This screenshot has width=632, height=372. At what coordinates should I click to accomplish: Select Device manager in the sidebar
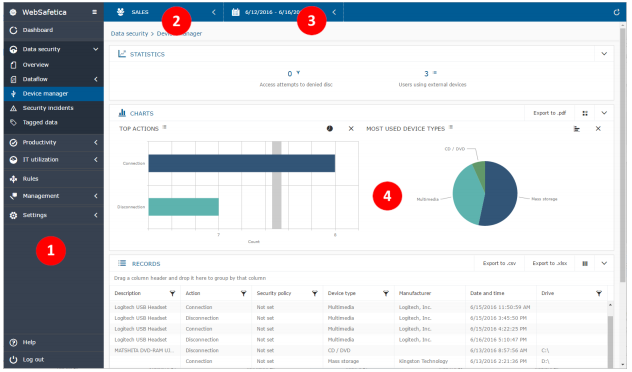[54, 94]
